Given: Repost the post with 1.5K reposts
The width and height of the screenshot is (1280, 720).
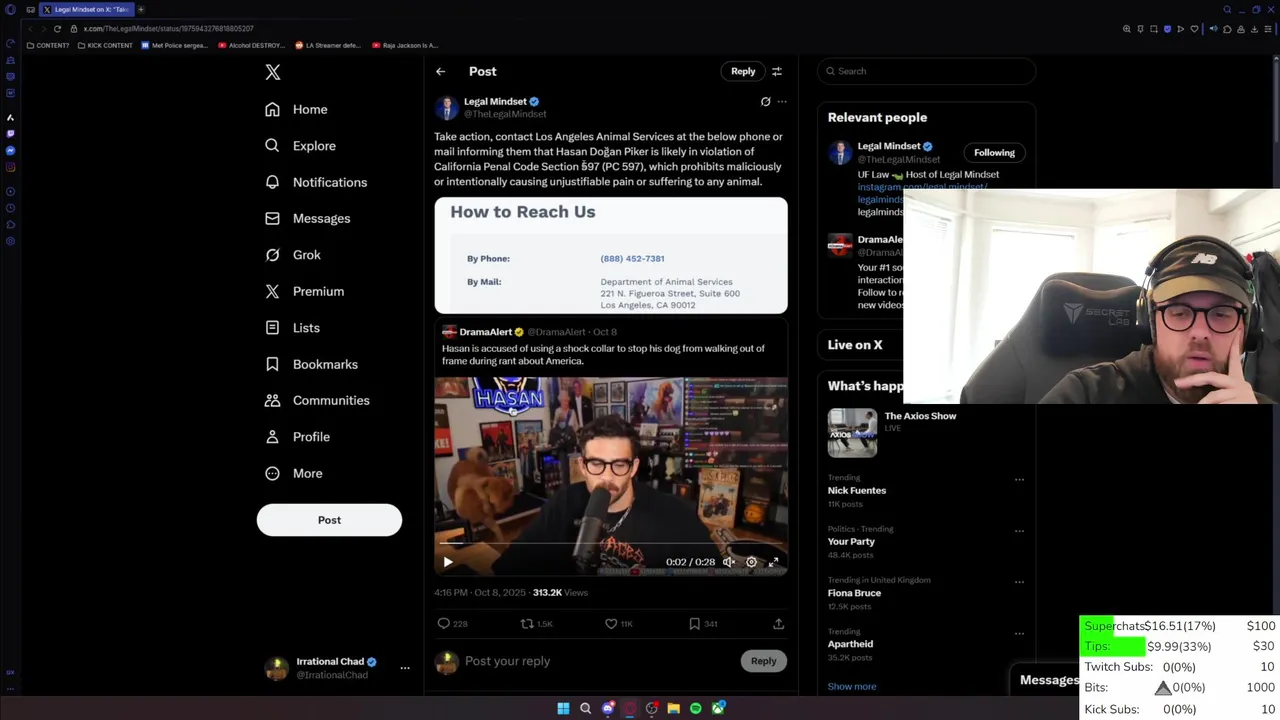Looking at the screenshot, I should pos(537,623).
